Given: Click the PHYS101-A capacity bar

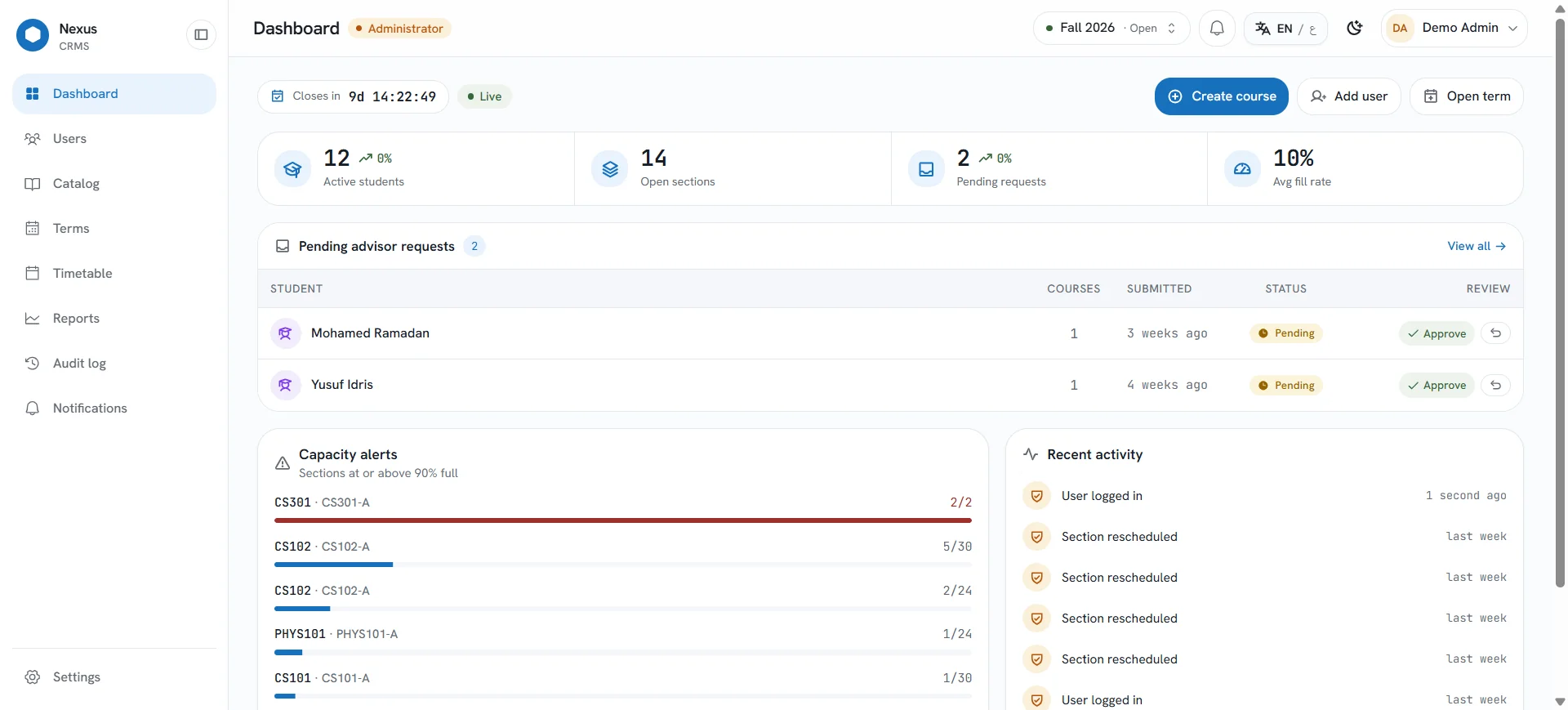Looking at the screenshot, I should click(623, 653).
